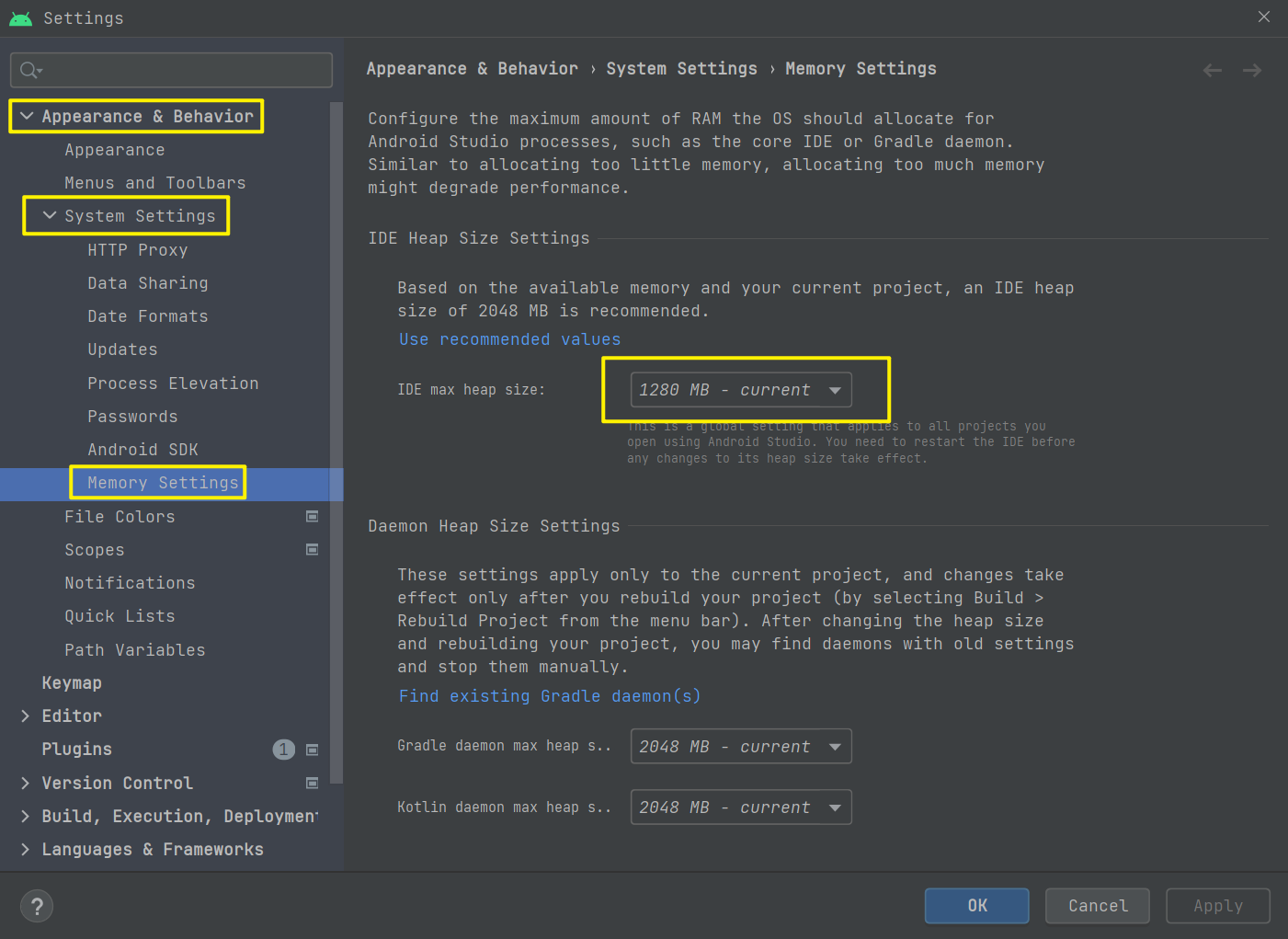Click the project-level icon beside Version Control

313,783
